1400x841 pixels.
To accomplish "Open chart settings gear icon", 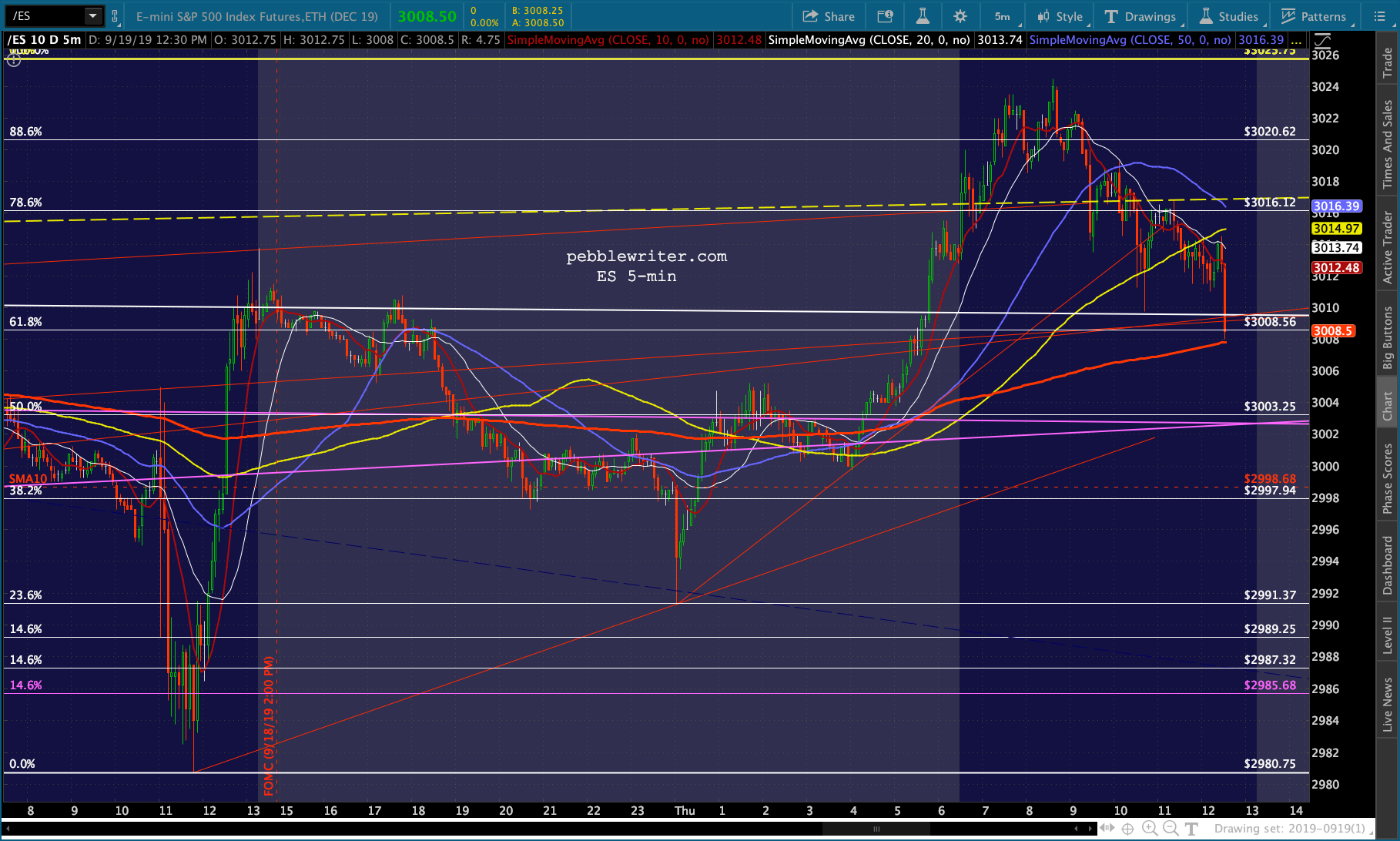I will click(x=960, y=16).
